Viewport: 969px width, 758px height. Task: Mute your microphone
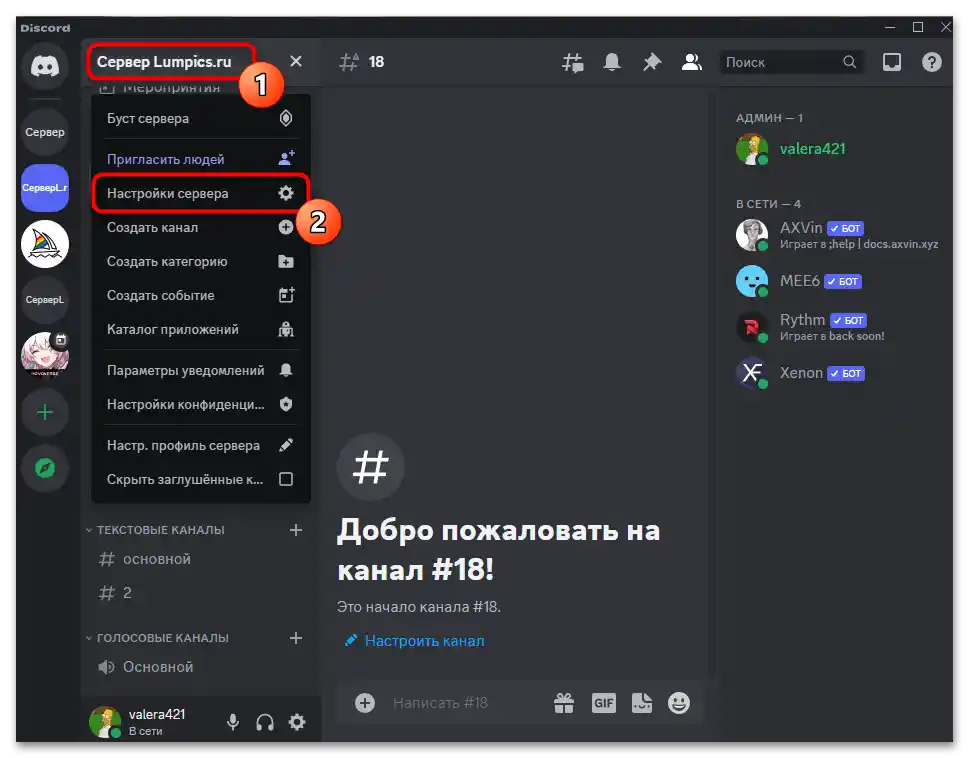point(232,721)
